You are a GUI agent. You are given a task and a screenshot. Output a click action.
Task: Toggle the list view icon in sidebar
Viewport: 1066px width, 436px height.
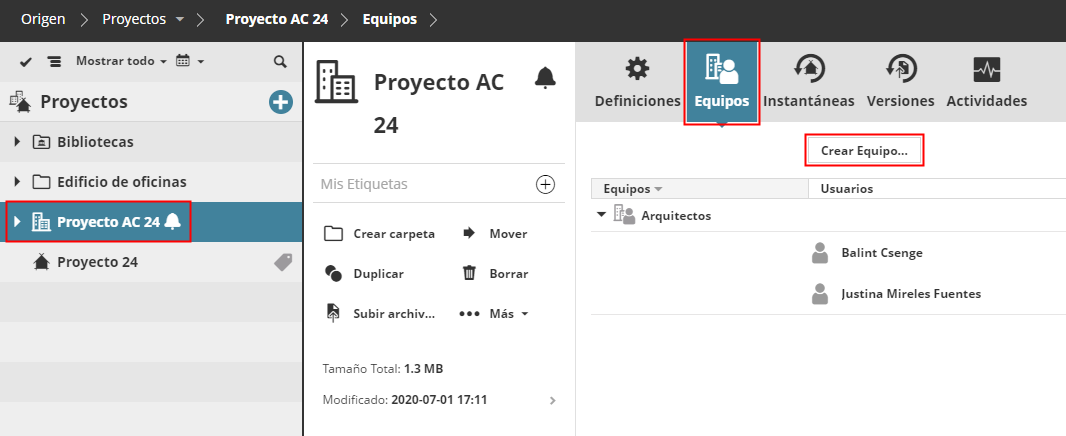pyautogui.click(x=54, y=62)
